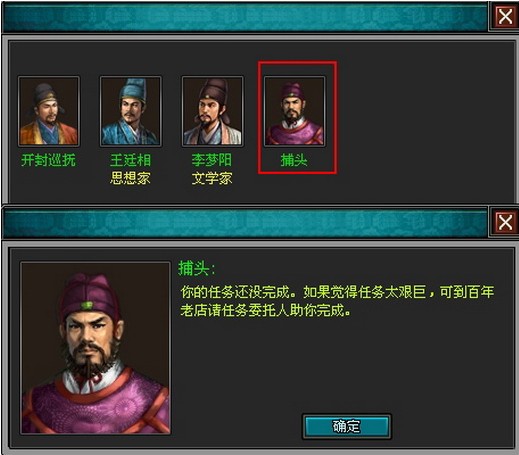Click the 文学家 title label
This screenshot has height=455, width=519.
[x=212, y=178]
